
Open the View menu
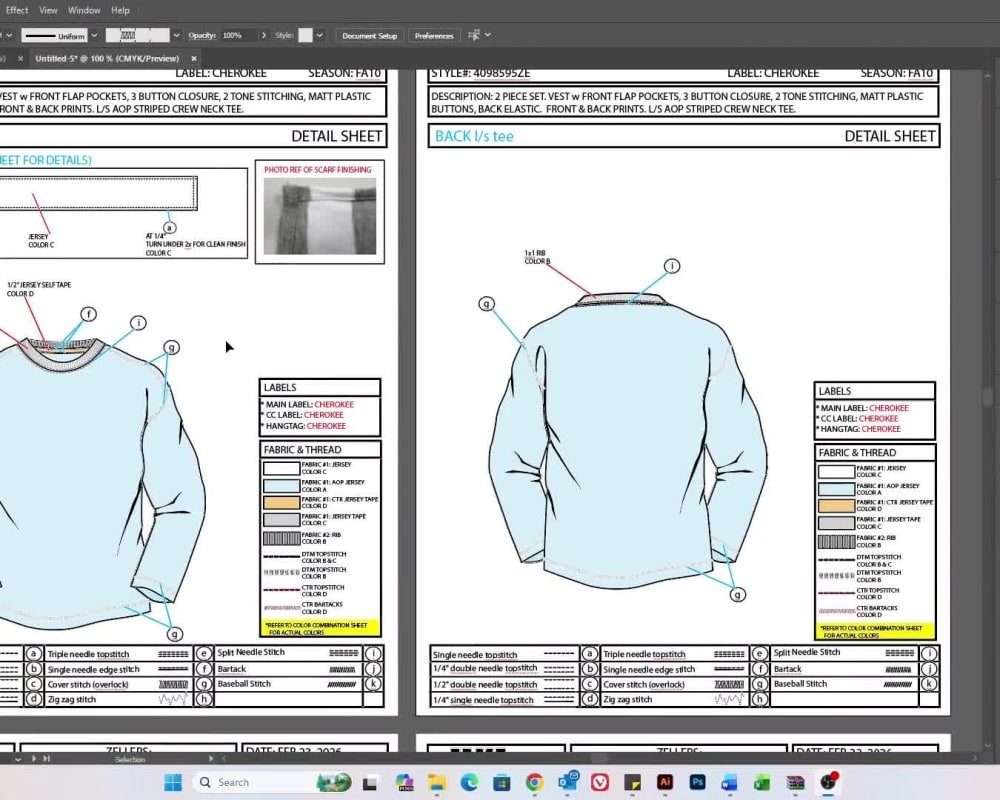tap(48, 10)
